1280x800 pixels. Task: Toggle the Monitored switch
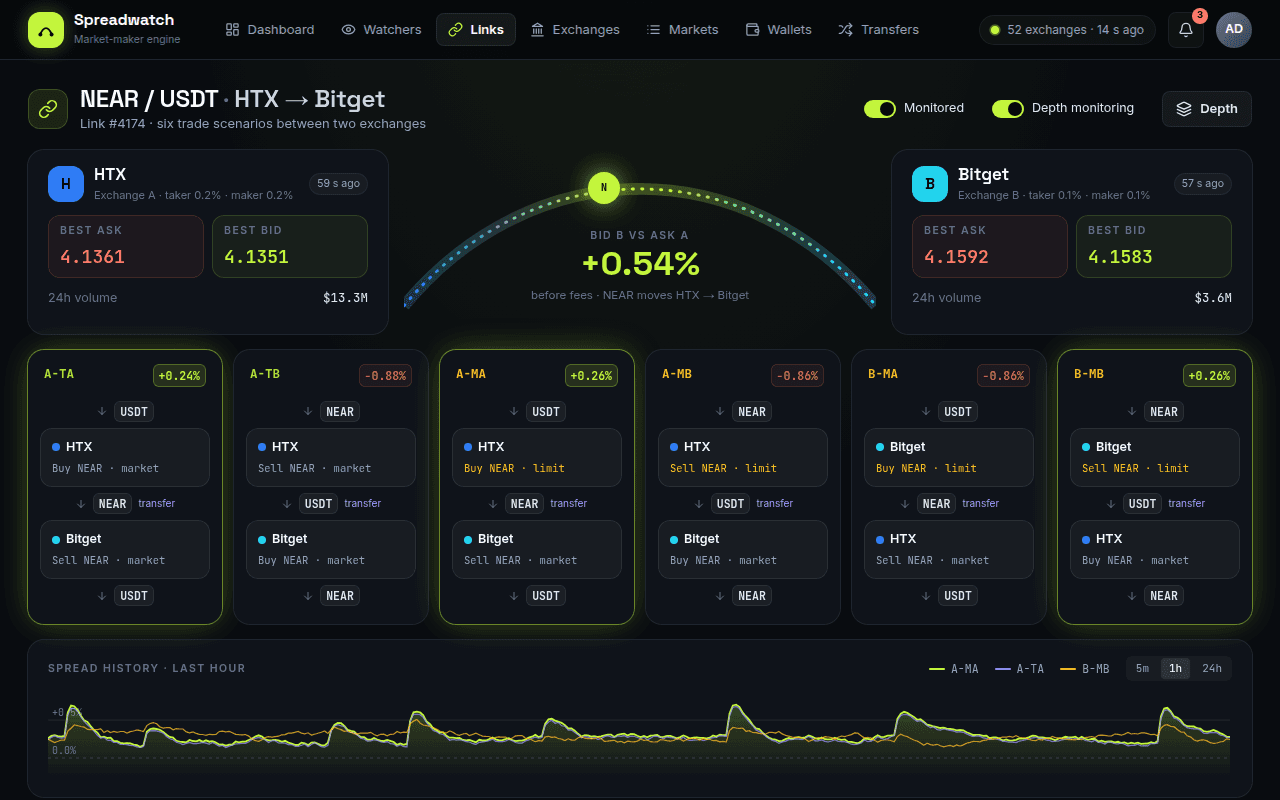click(880, 109)
